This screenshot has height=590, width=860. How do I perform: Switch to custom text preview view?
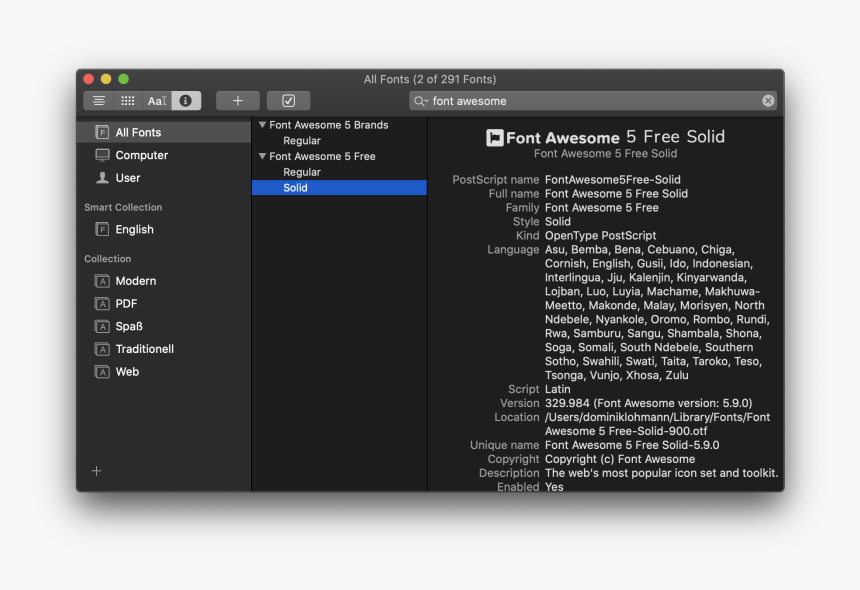click(x=157, y=101)
